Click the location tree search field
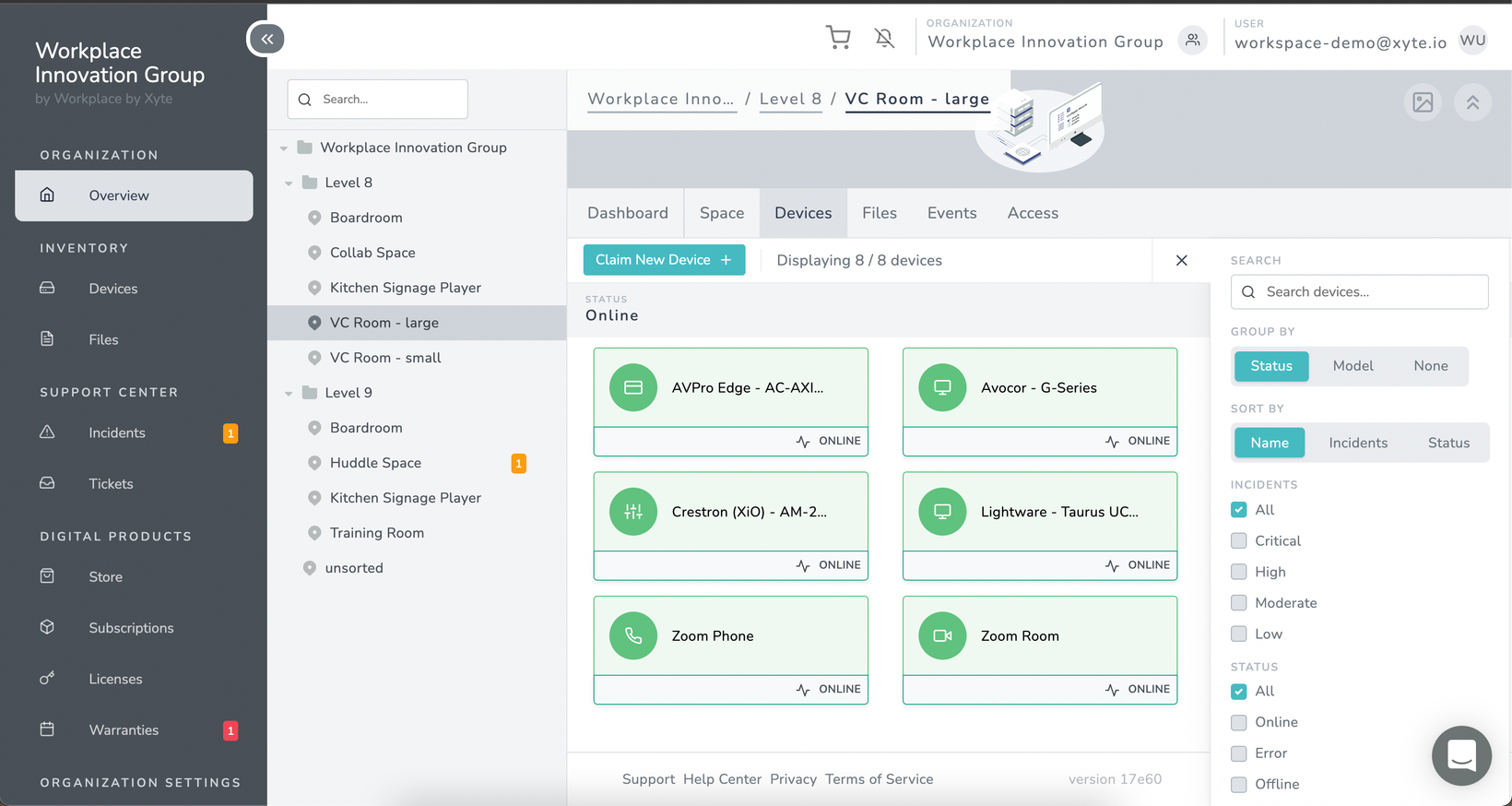This screenshot has height=806, width=1512. point(378,100)
